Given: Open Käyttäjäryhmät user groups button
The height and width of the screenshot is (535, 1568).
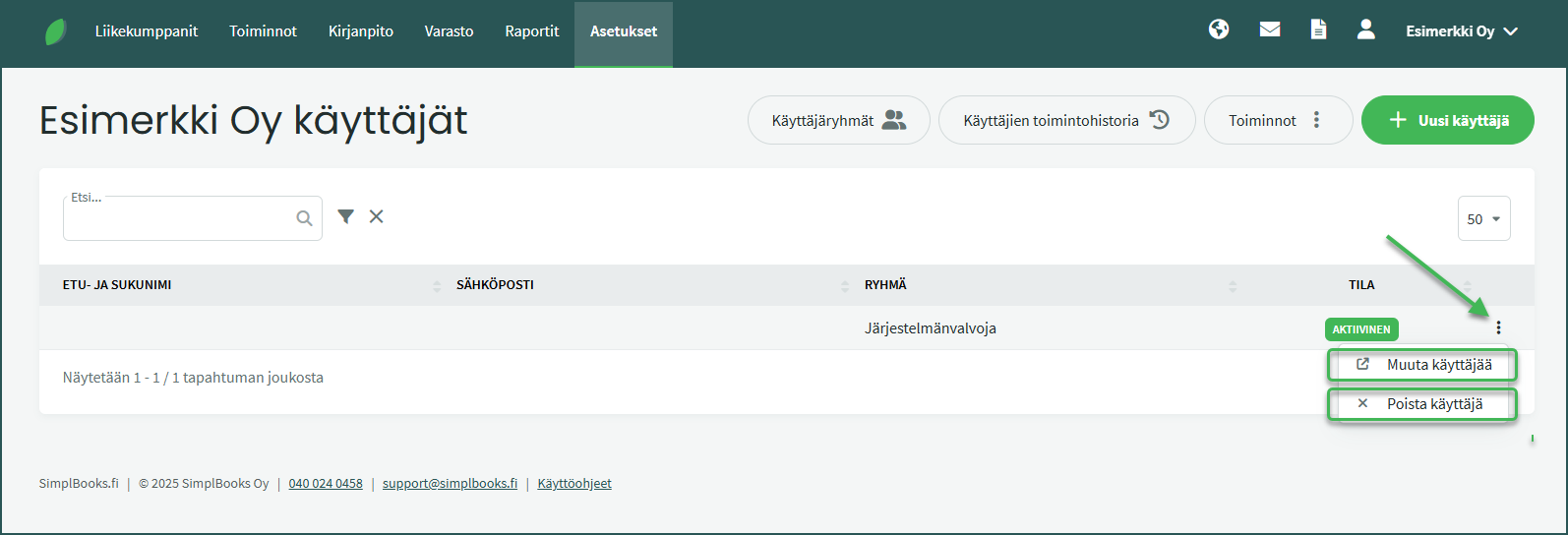Looking at the screenshot, I should coord(838,120).
